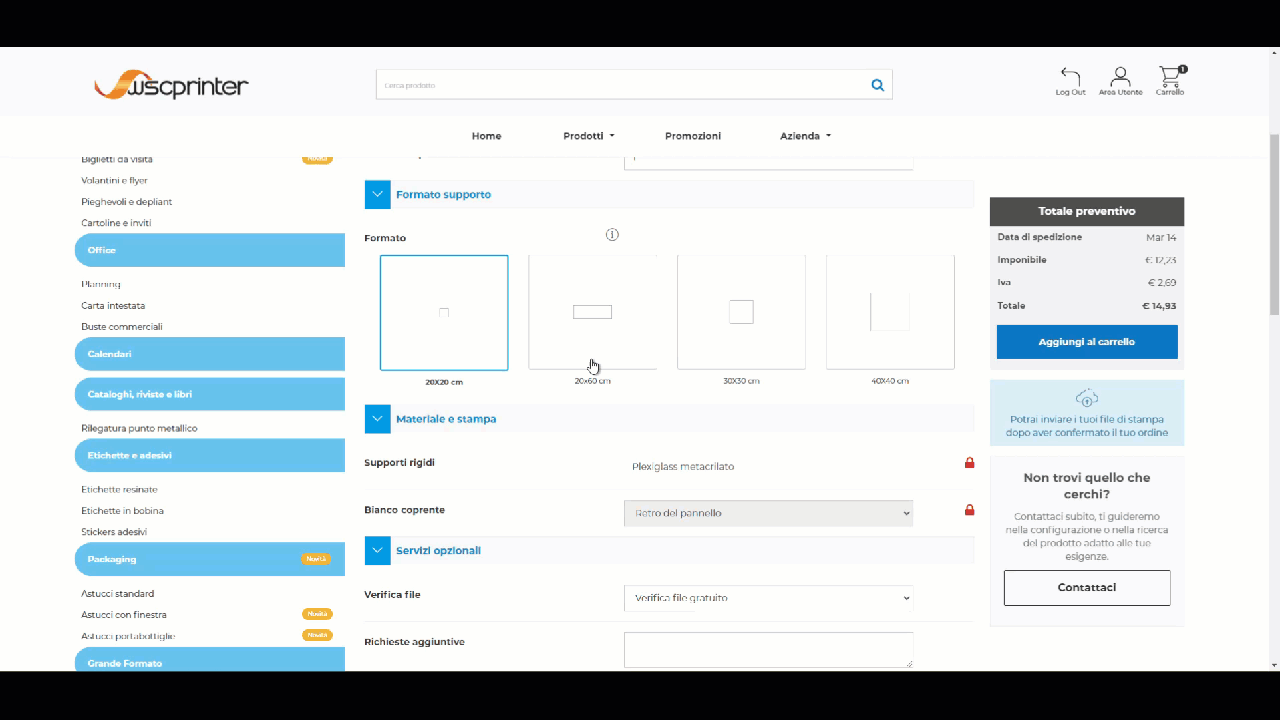Select the 40x40 cm format
Viewport: 1280px width, 720px height.
click(x=890, y=313)
